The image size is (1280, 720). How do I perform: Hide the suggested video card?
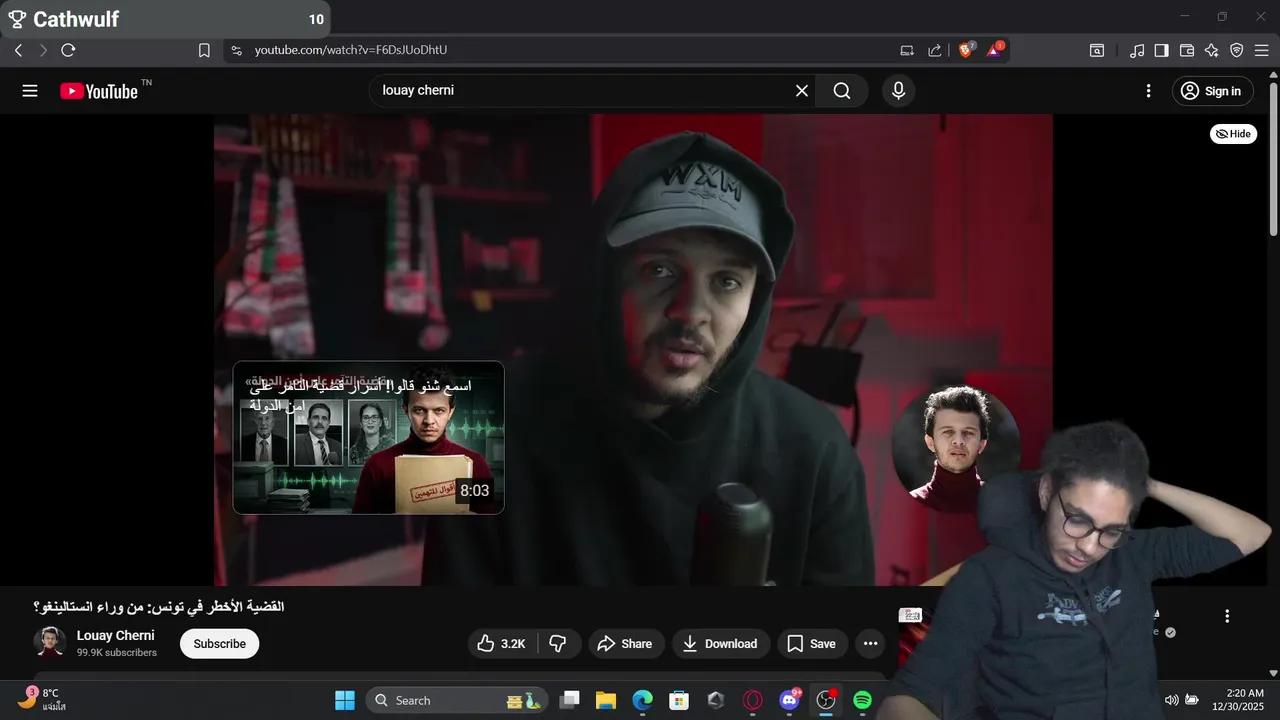tap(1233, 134)
